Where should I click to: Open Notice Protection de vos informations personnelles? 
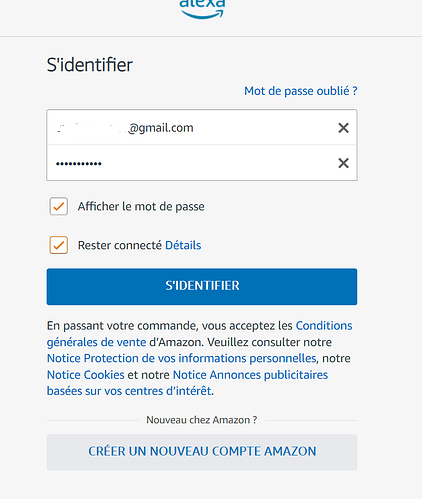[181, 358]
